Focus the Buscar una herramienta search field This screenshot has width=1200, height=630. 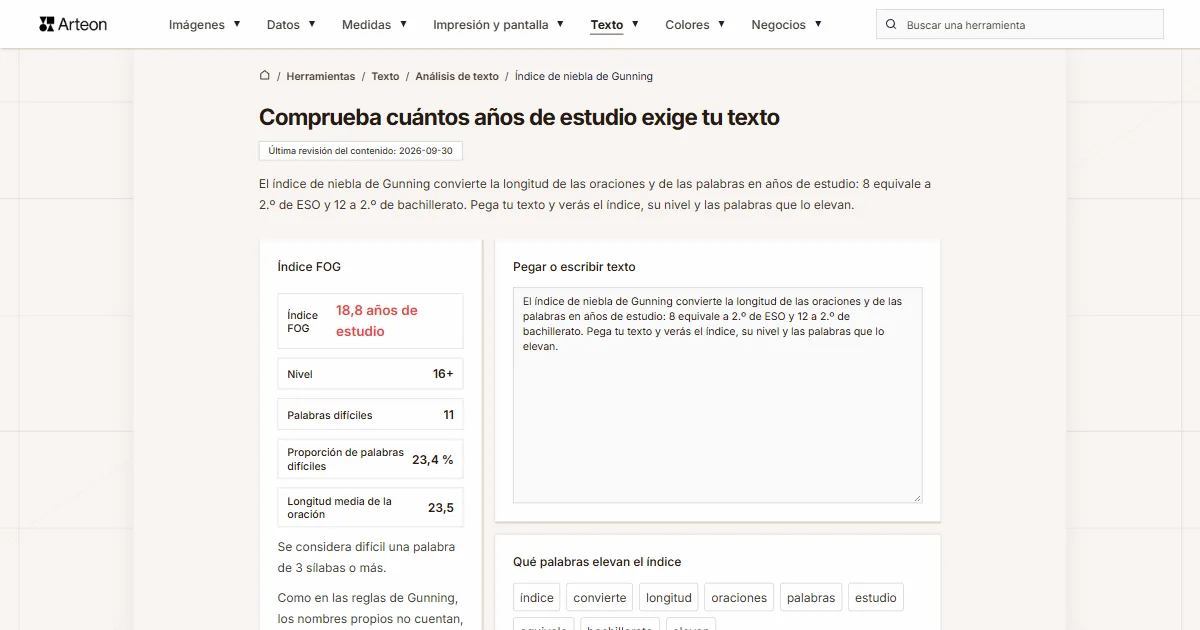1020,25
